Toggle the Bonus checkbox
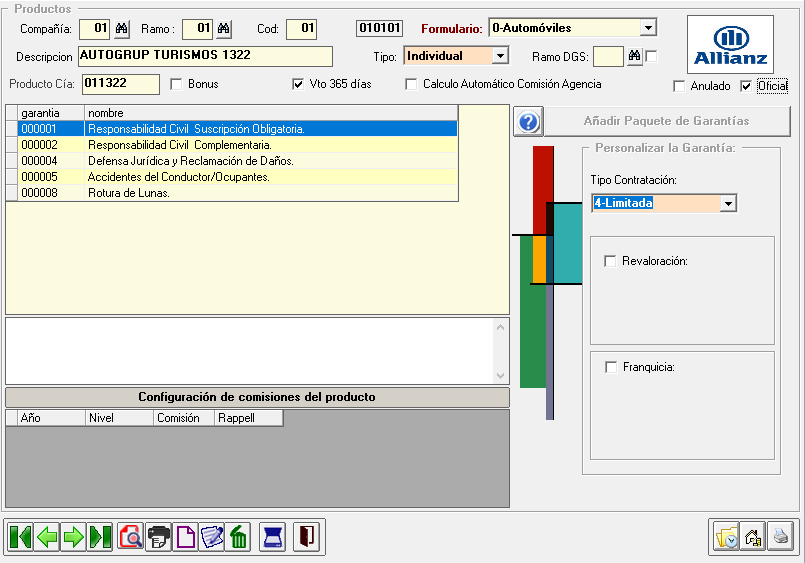805x563 pixels. [x=176, y=84]
